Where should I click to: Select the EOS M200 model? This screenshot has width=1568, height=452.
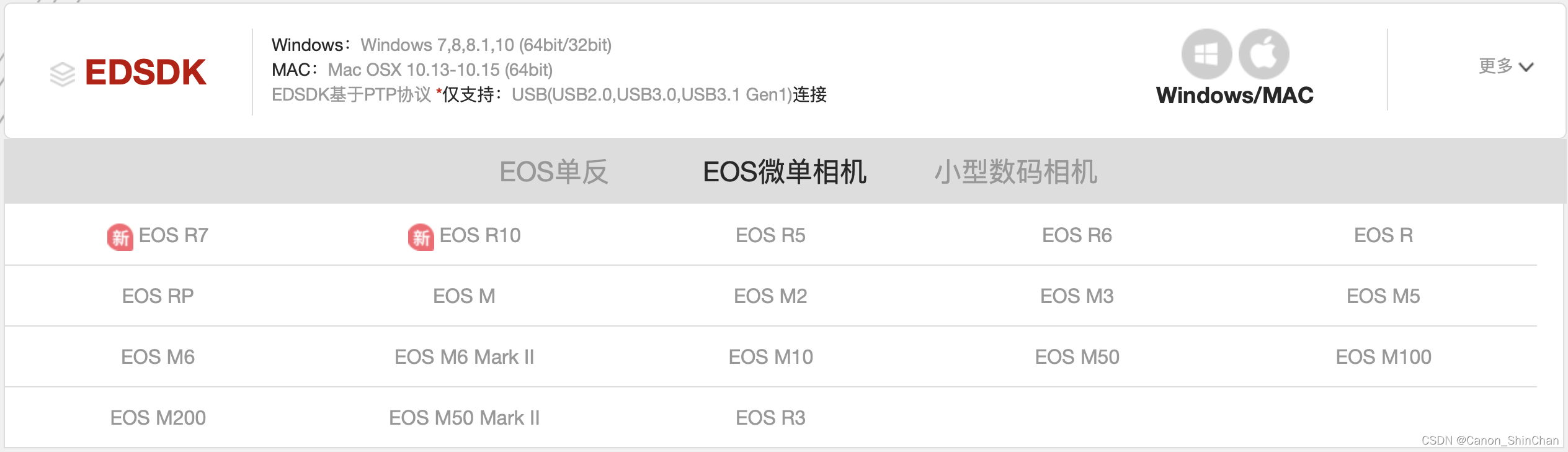pyautogui.click(x=158, y=418)
